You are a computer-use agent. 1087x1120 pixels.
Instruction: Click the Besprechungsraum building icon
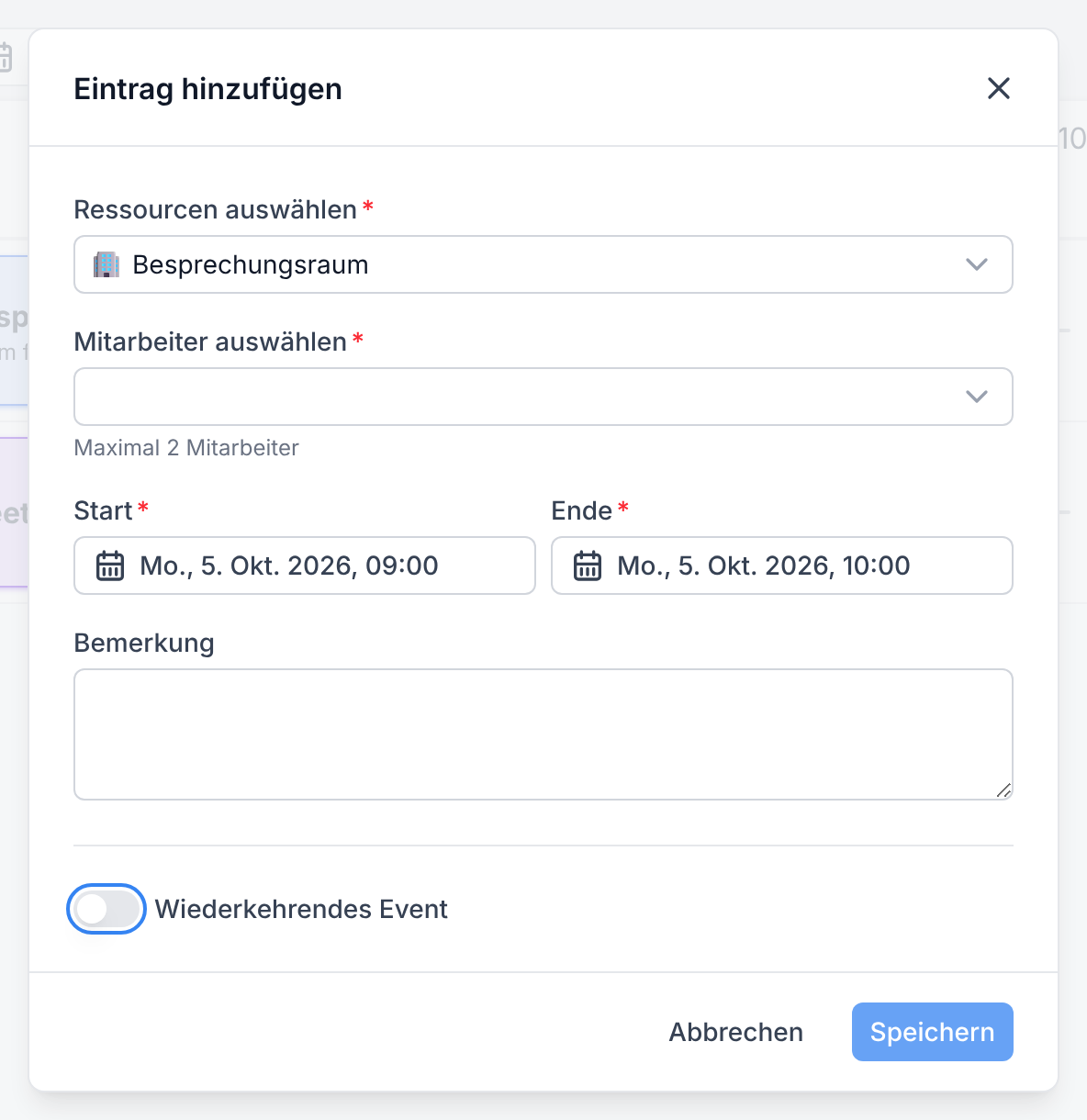coord(106,264)
